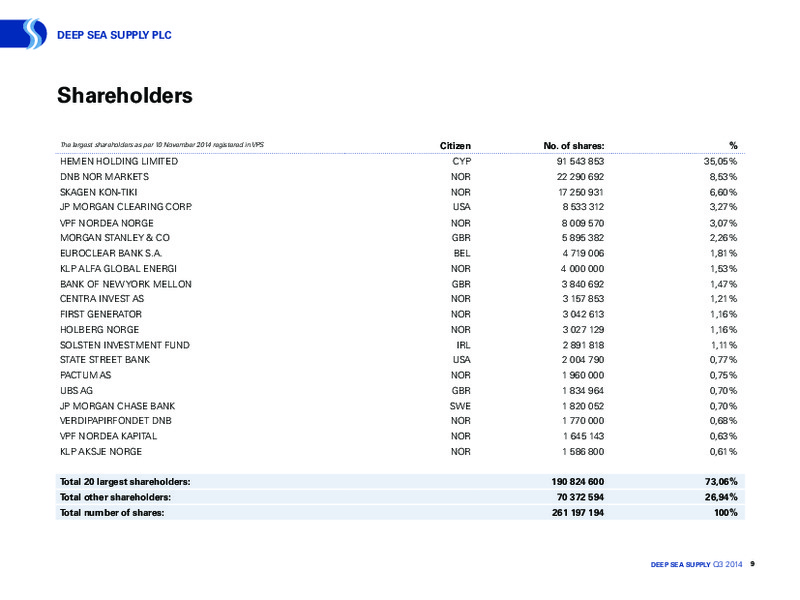
Task: Click the Citizen column header
Action: (455, 146)
